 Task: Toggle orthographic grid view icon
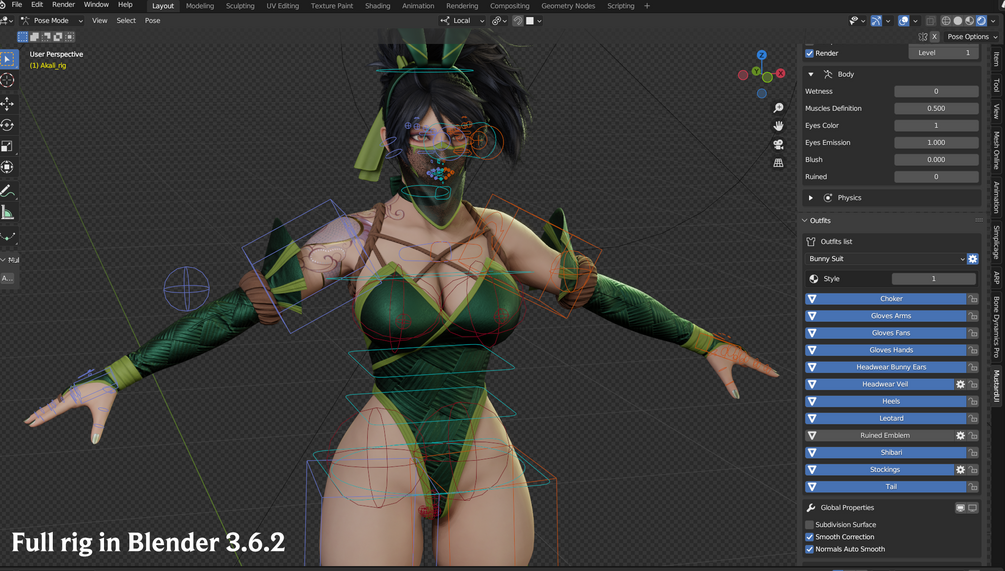pyautogui.click(x=778, y=163)
